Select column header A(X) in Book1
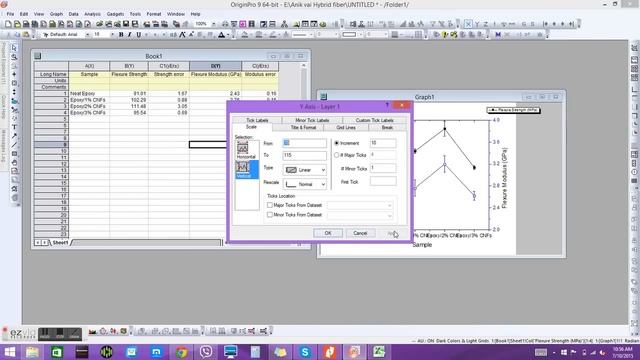640x360 pixels. [x=89, y=66]
